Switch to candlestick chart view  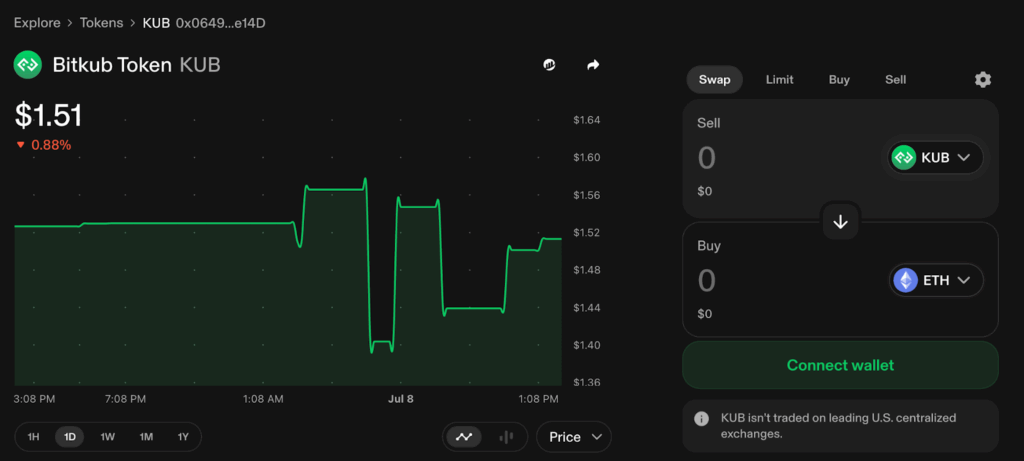(x=506, y=437)
